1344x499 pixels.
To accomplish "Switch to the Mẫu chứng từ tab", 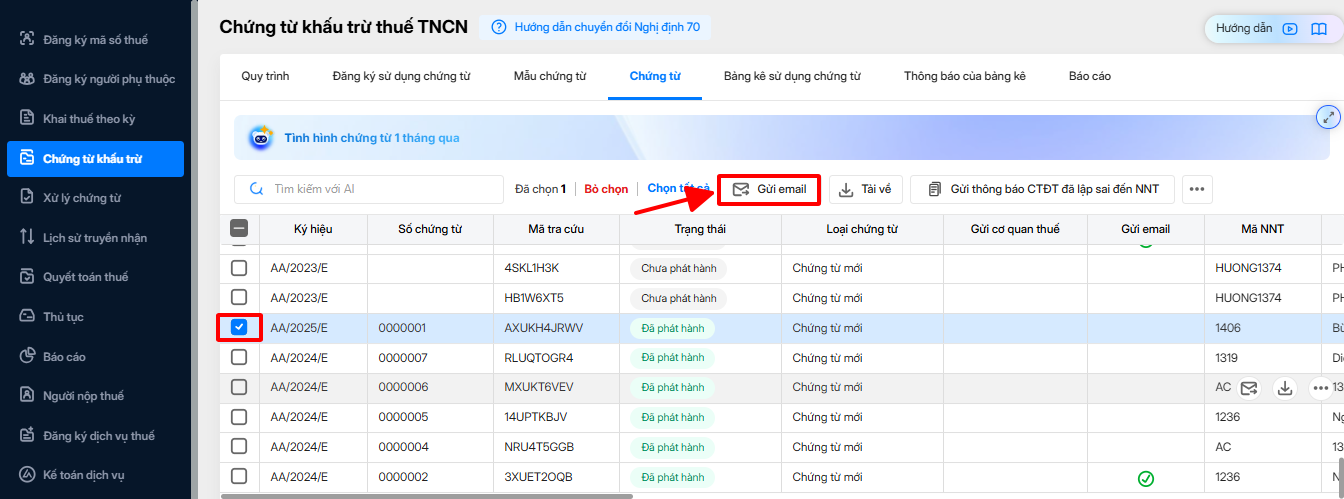I will click(550, 76).
